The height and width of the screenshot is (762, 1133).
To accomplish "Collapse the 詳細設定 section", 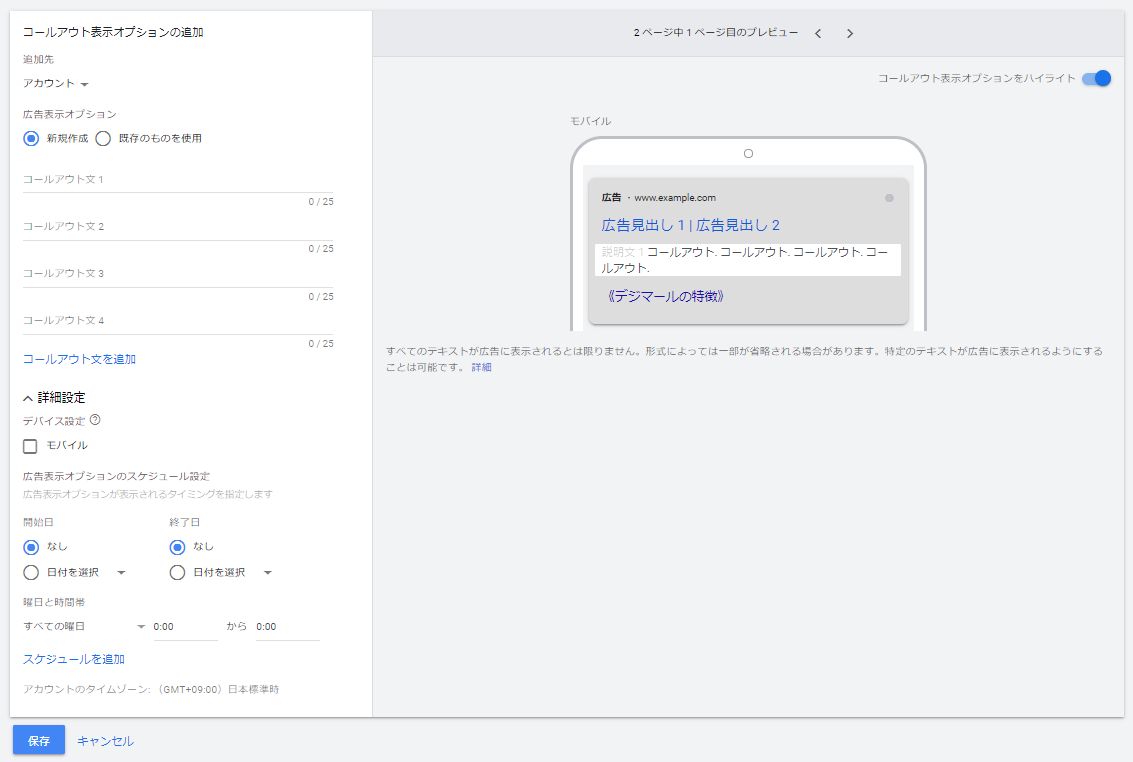I will [54, 397].
